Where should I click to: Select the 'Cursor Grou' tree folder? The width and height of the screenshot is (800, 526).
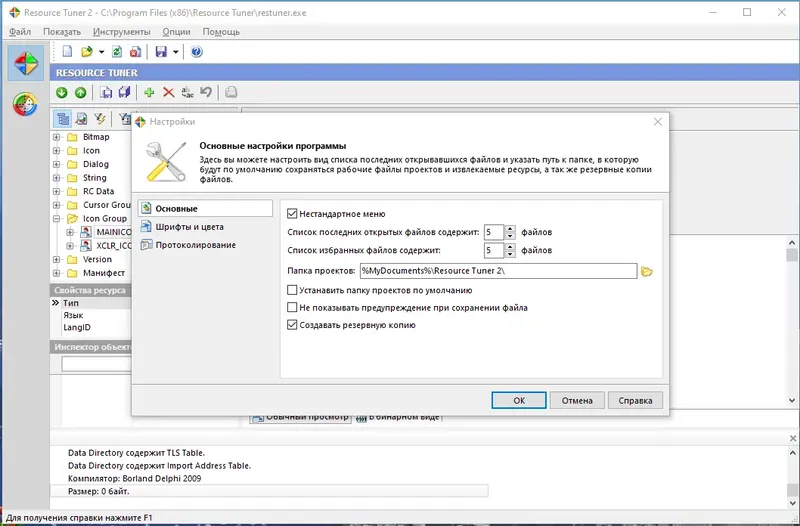[x=107, y=205]
